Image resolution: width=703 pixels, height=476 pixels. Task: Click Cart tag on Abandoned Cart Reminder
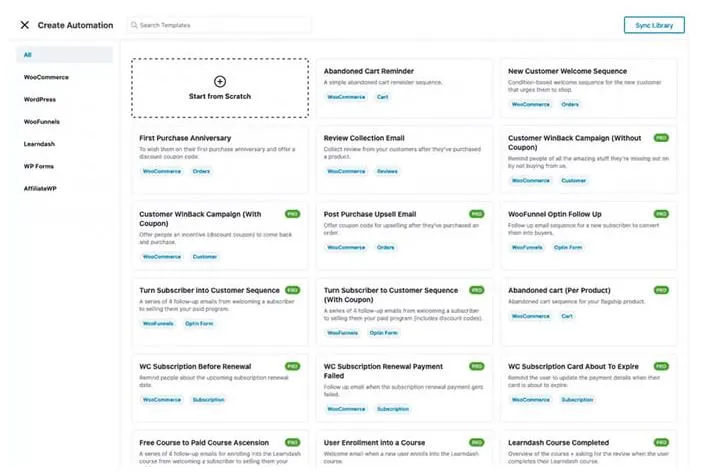382,97
